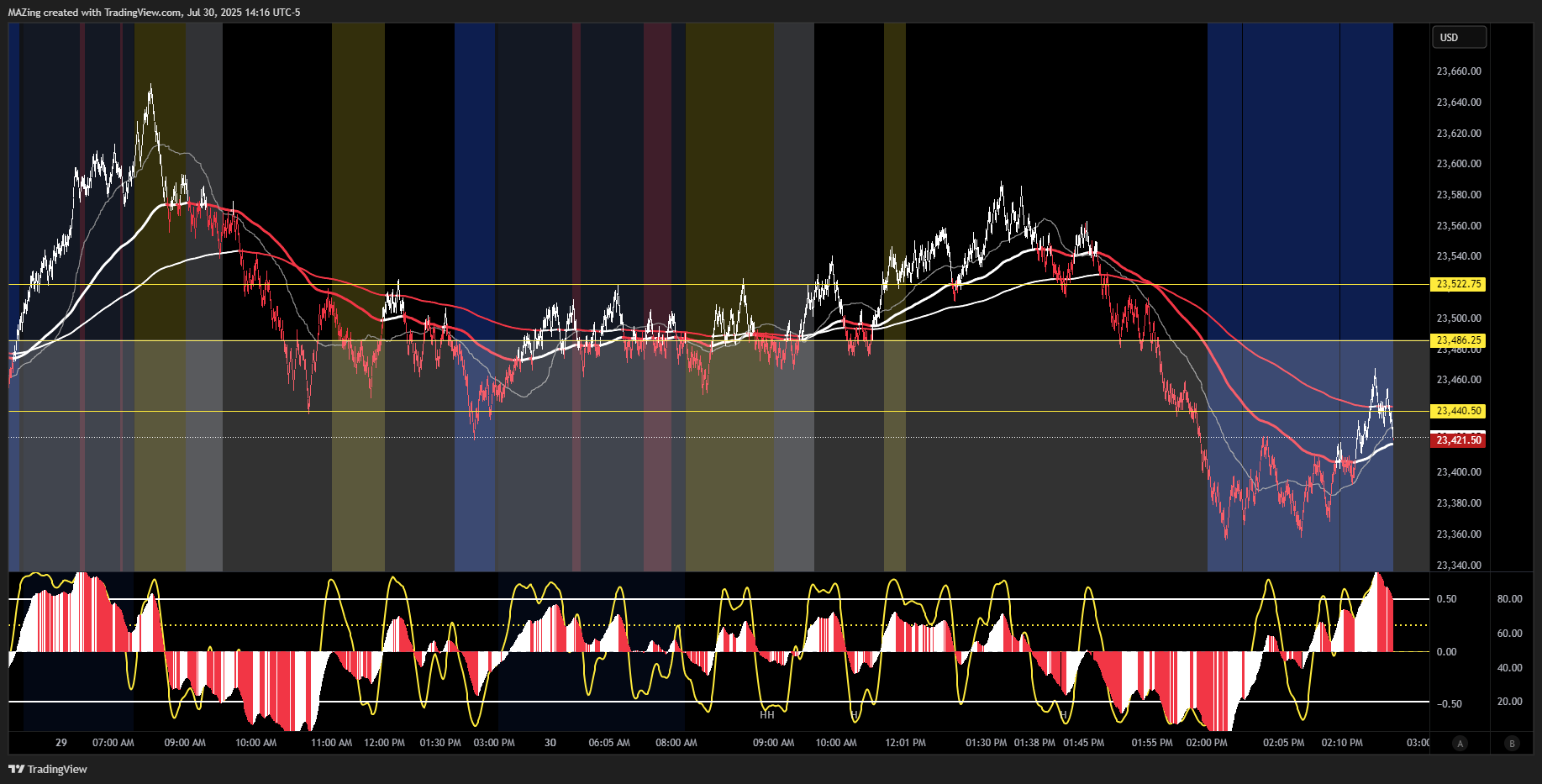Viewport: 1542px width, 784px height.
Task: Click the yellow 23,486.25 price label
Action: (1458, 340)
